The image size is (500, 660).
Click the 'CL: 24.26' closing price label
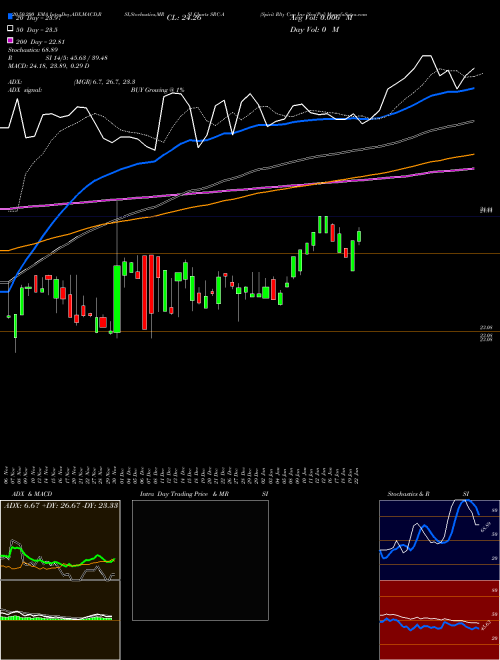(x=184, y=18)
